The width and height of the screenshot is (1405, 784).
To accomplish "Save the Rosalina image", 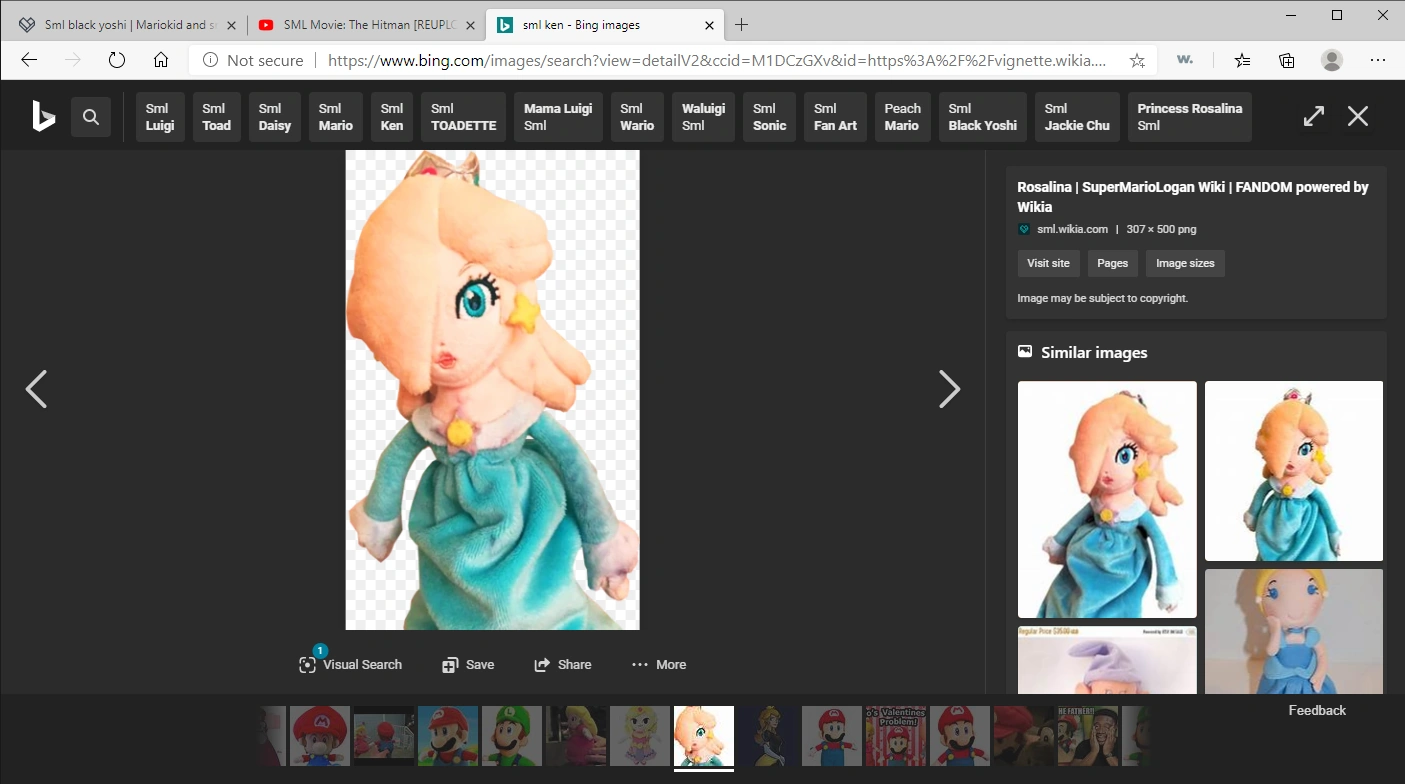I will (467, 664).
